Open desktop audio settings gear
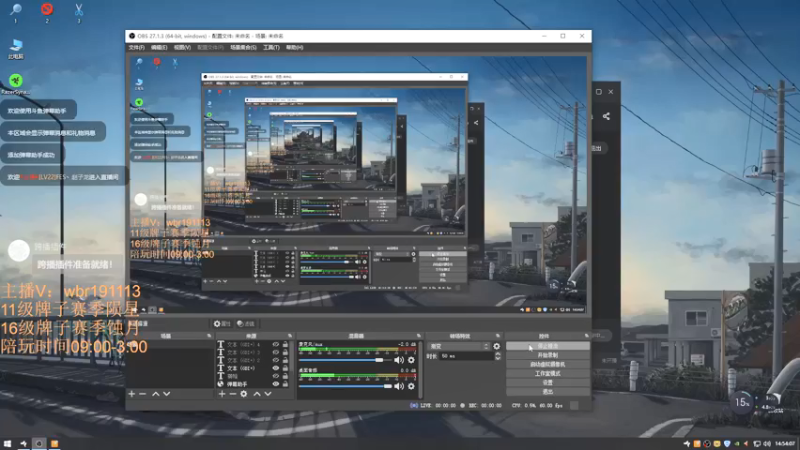This screenshot has width=800, height=450. 411,386
